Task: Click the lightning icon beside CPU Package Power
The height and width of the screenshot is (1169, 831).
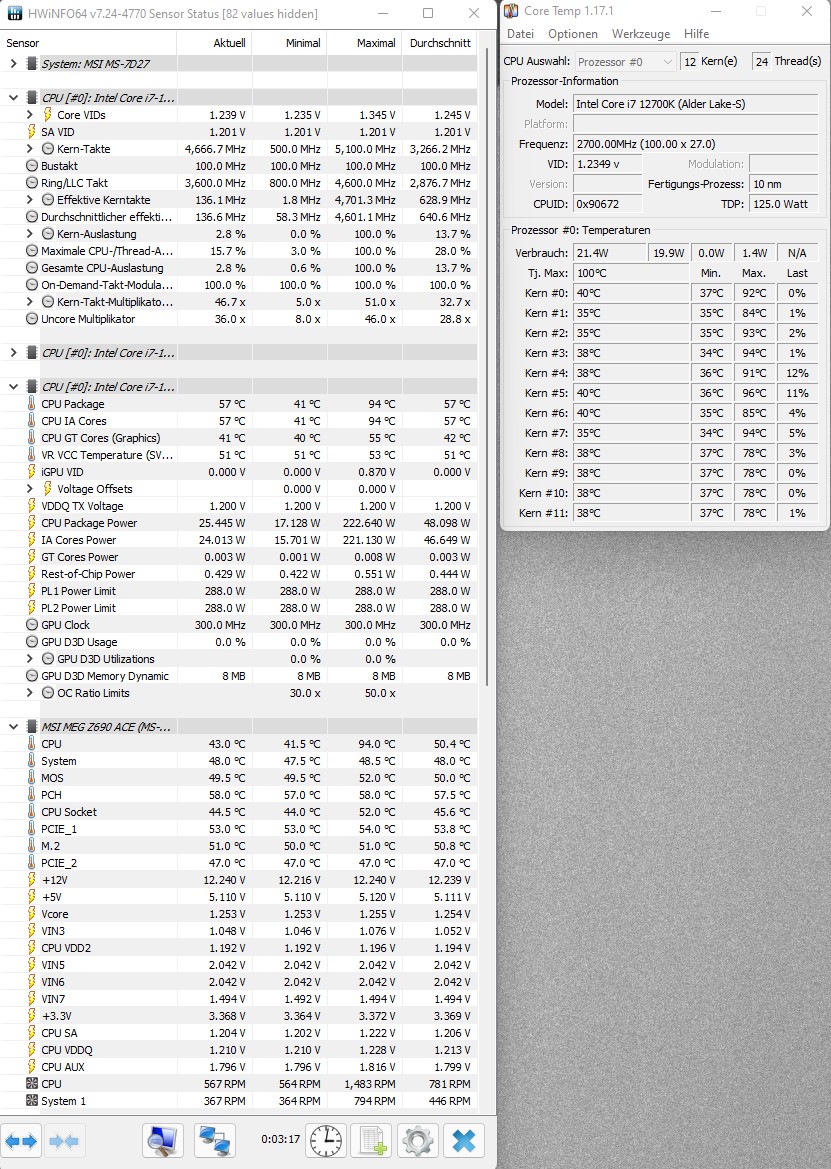Action: point(31,523)
